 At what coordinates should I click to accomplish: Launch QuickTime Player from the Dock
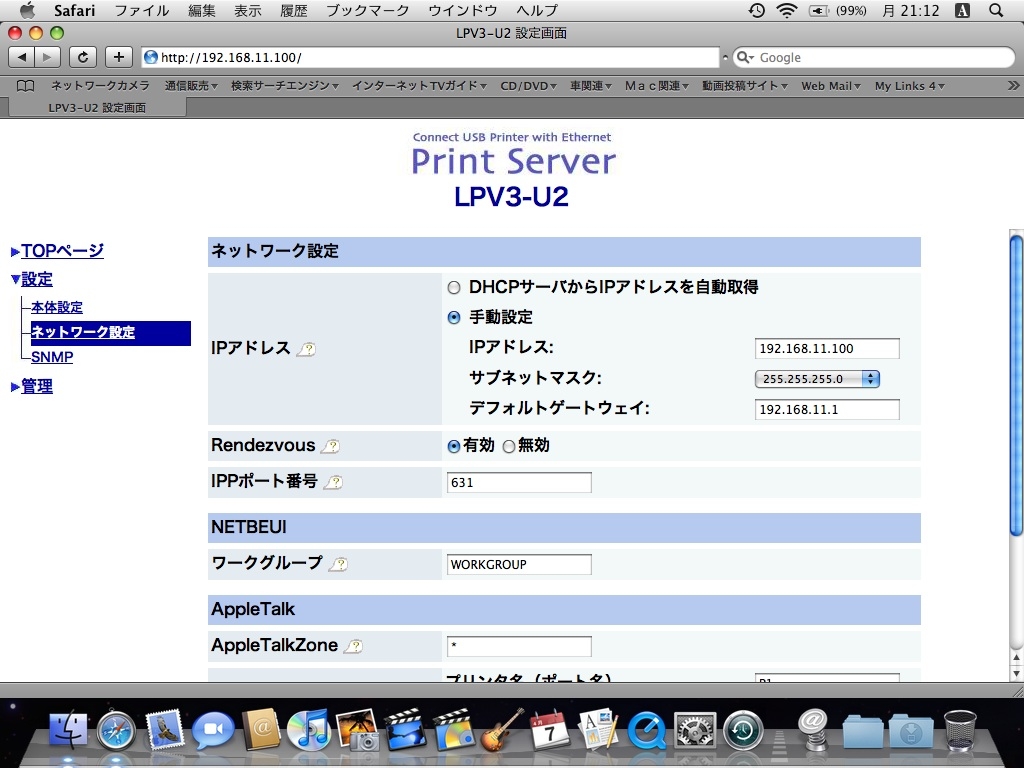pos(647,730)
